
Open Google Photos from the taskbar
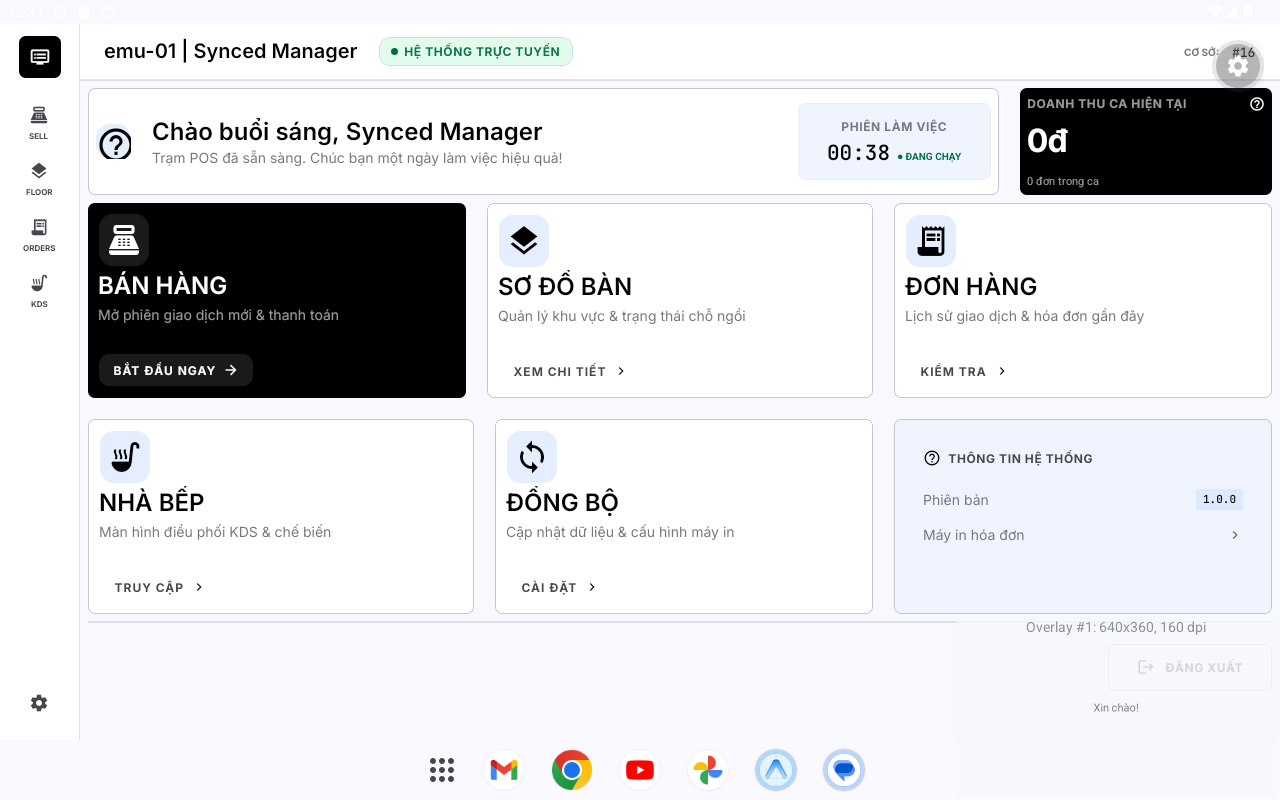coord(708,770)
